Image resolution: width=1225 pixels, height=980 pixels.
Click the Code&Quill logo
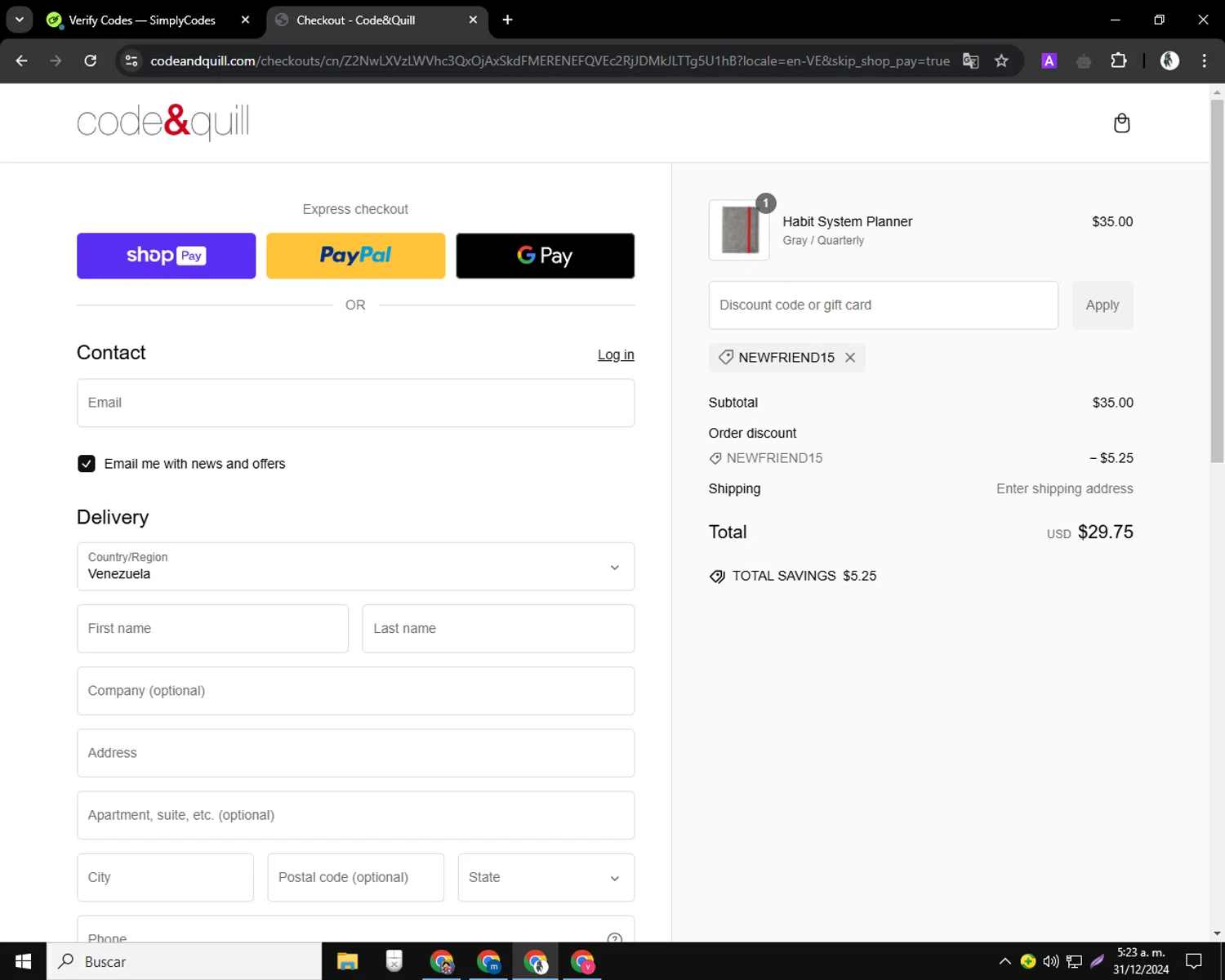[163, 122]
